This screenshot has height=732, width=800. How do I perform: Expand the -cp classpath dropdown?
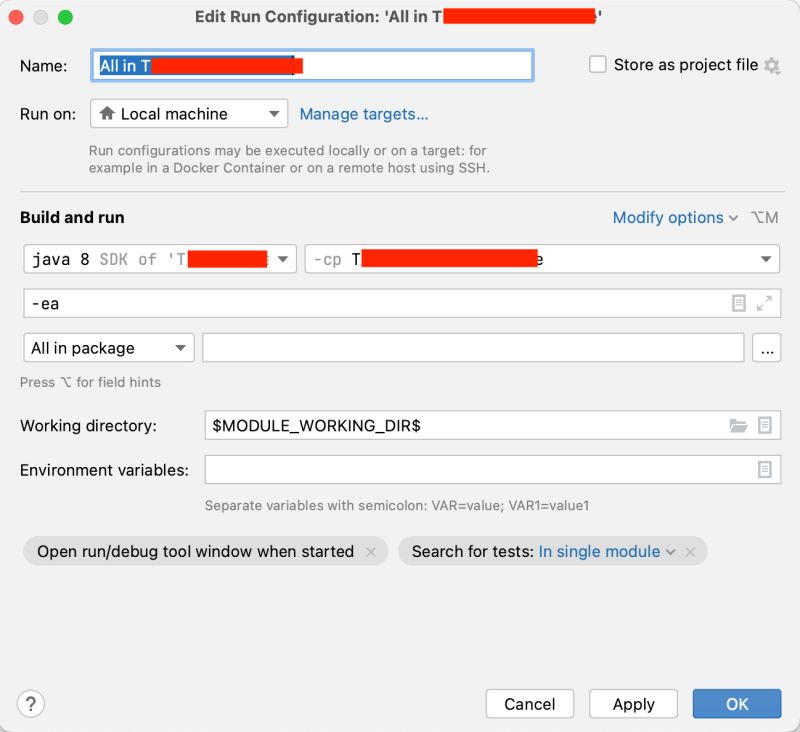point(766,258)
